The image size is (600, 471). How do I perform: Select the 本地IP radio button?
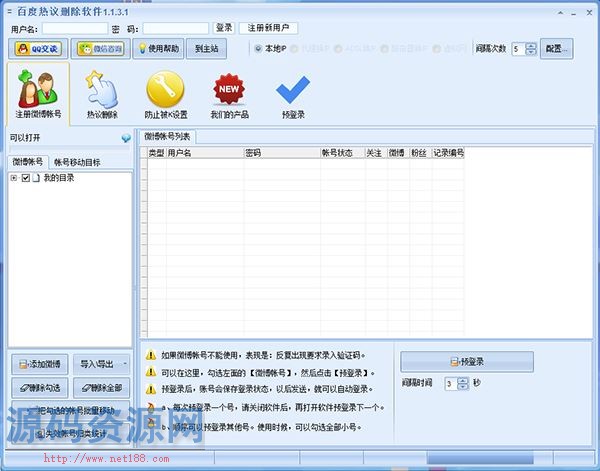tap(258, 49)
